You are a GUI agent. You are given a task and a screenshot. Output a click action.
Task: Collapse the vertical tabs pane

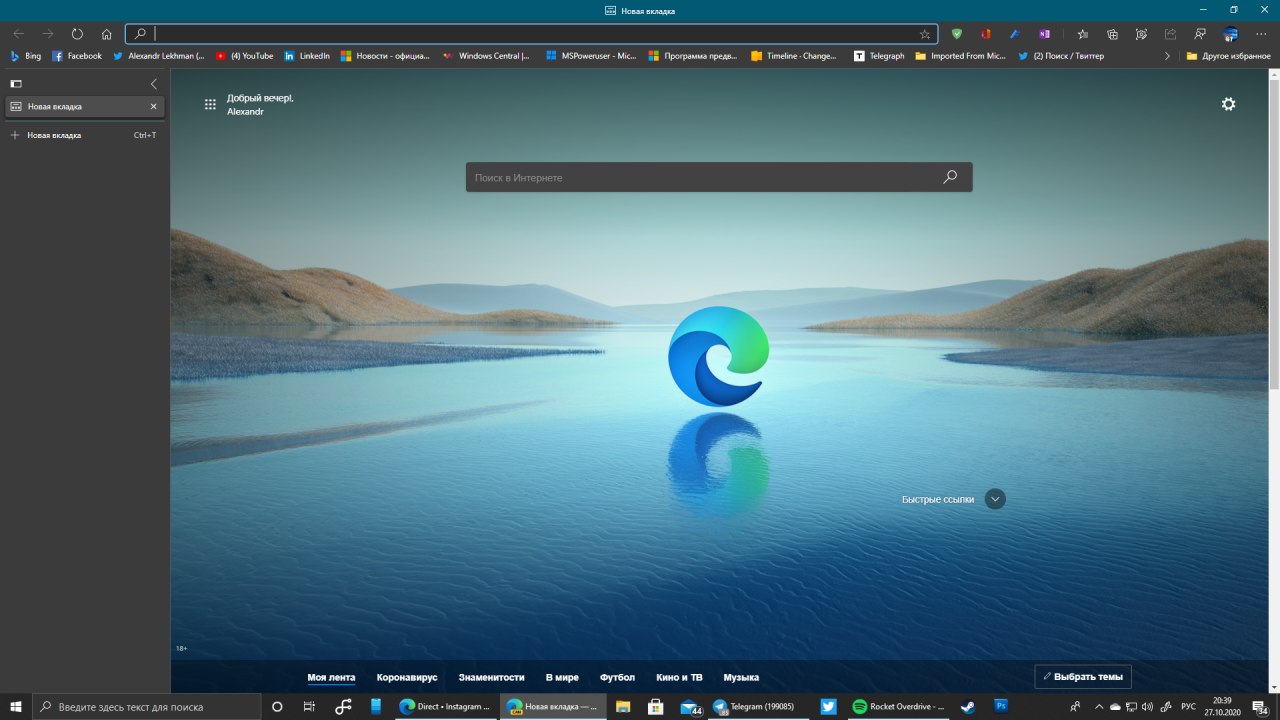(x=153, y=84)
